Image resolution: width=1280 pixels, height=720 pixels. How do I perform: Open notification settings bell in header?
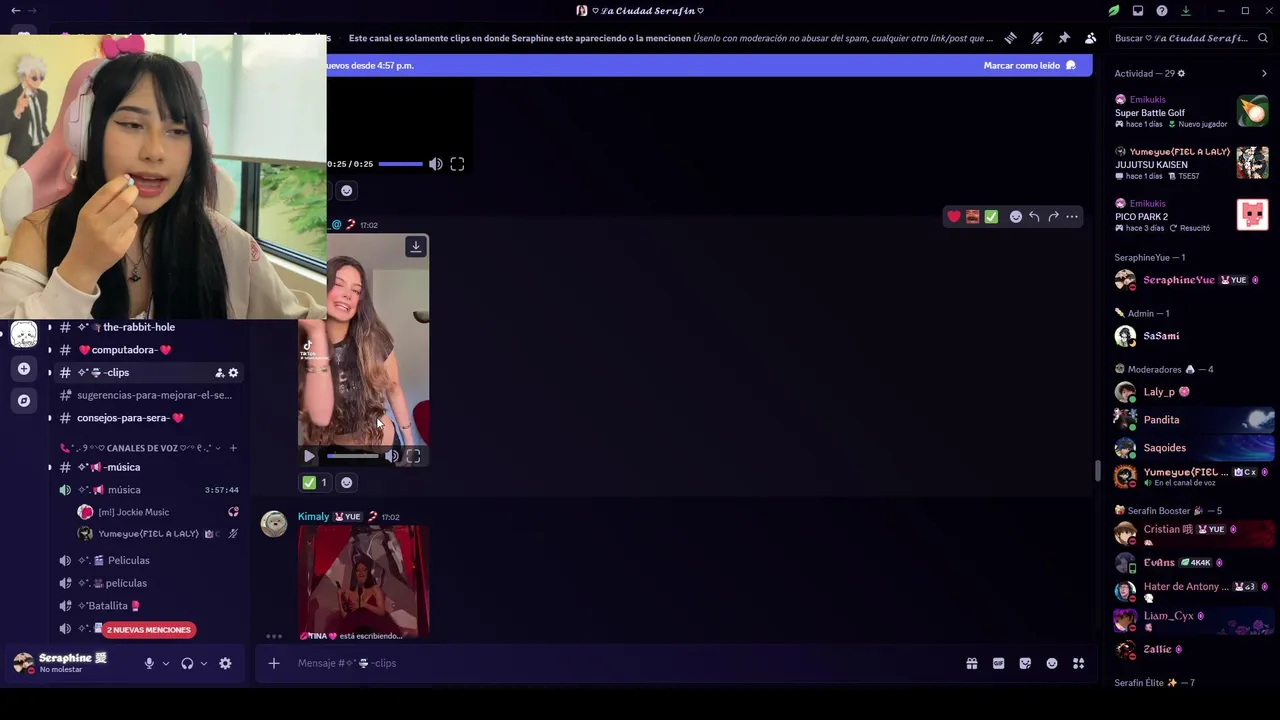pos(1037,38)
